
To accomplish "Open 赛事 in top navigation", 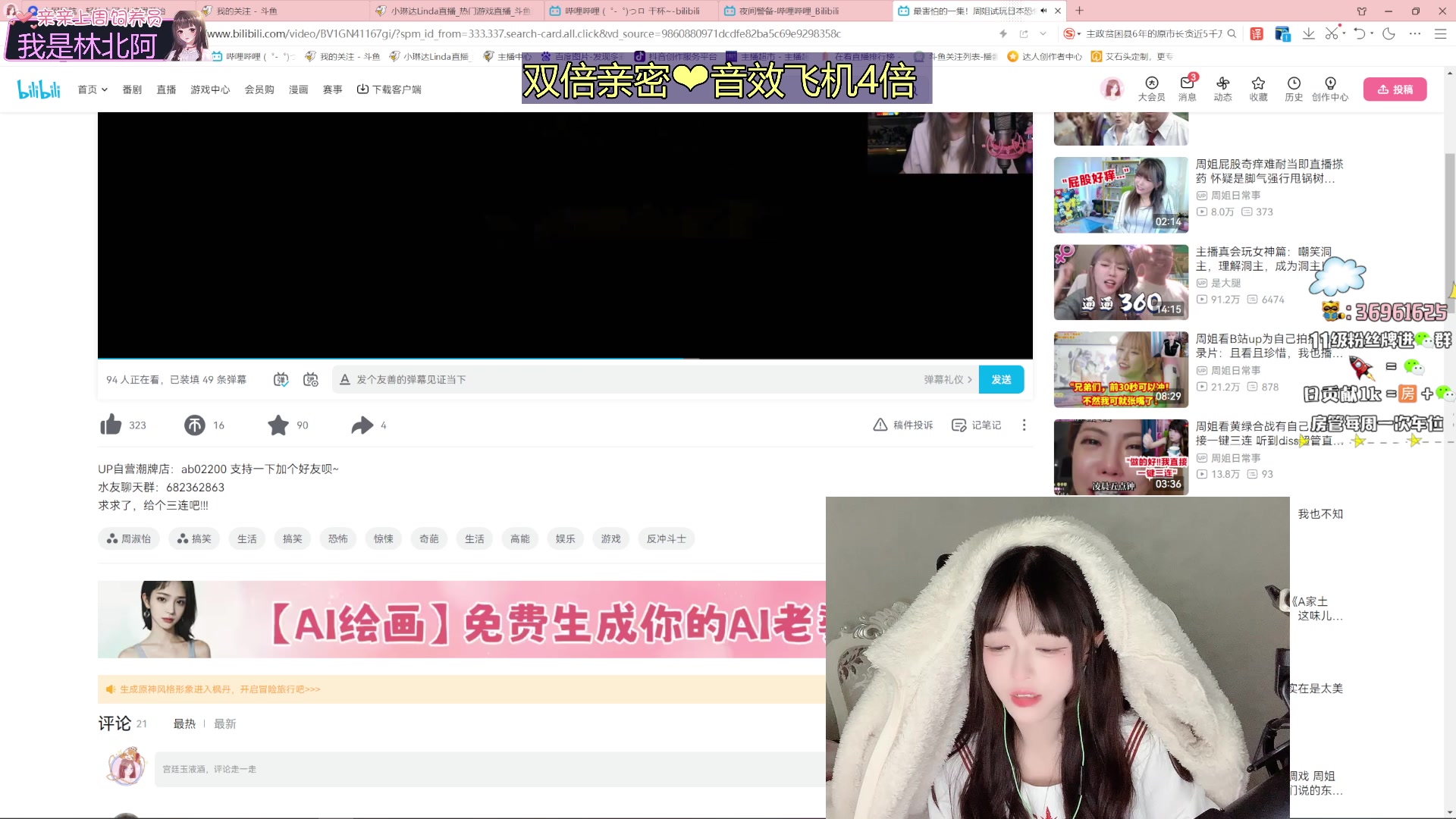I will (x=332, y=89).
